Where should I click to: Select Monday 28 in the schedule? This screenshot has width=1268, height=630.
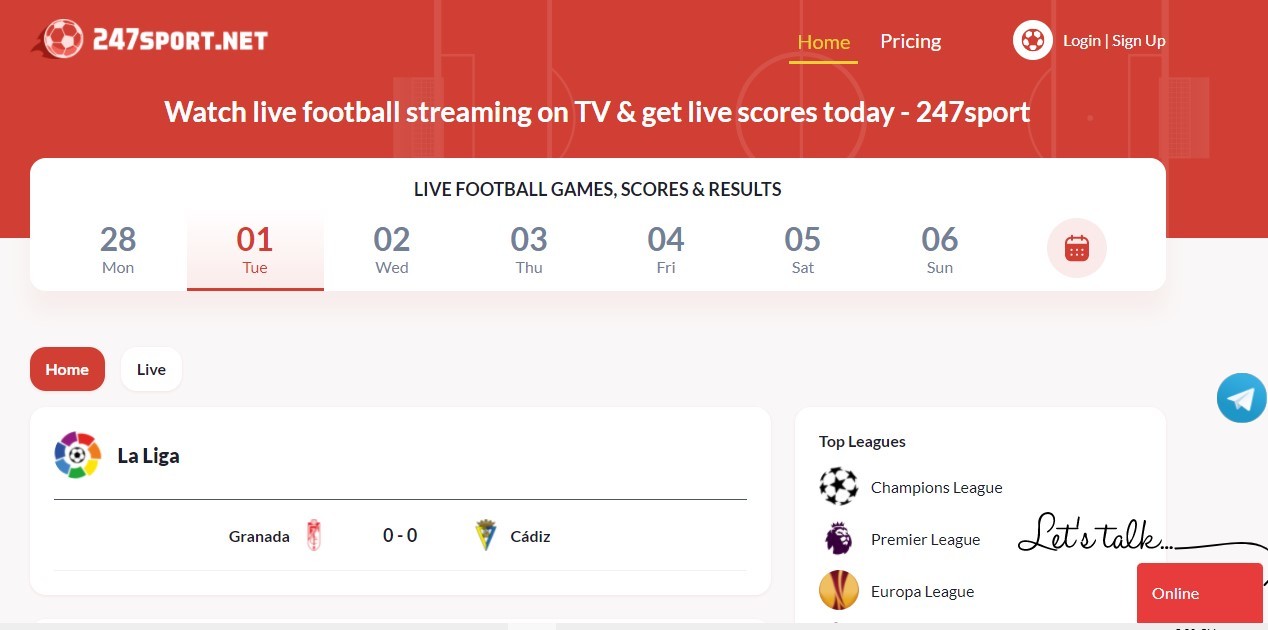click(118, 248)
